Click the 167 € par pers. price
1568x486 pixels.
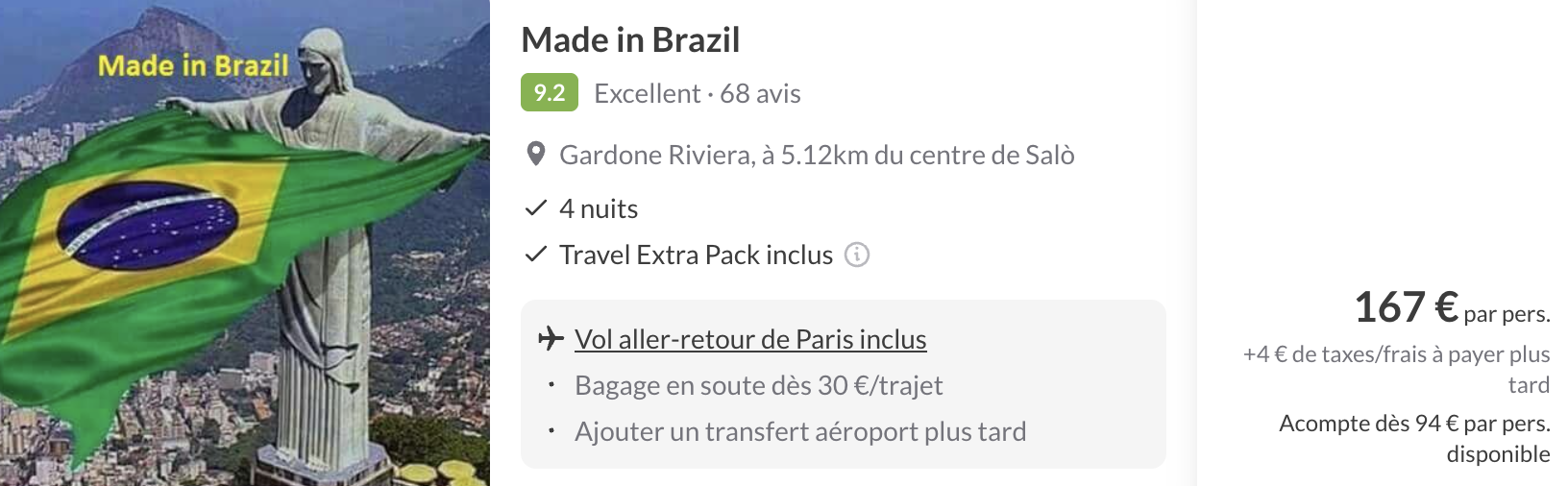[x=1452, y=308]
